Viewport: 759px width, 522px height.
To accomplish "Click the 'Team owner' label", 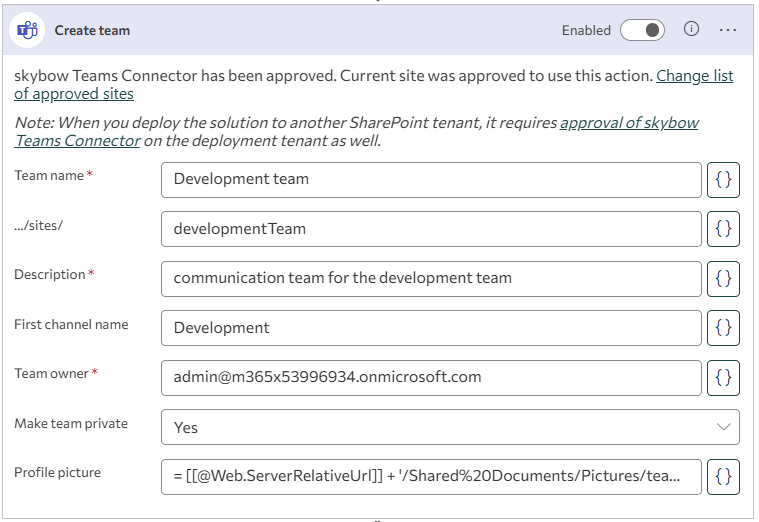I will [x=51, y=373].
